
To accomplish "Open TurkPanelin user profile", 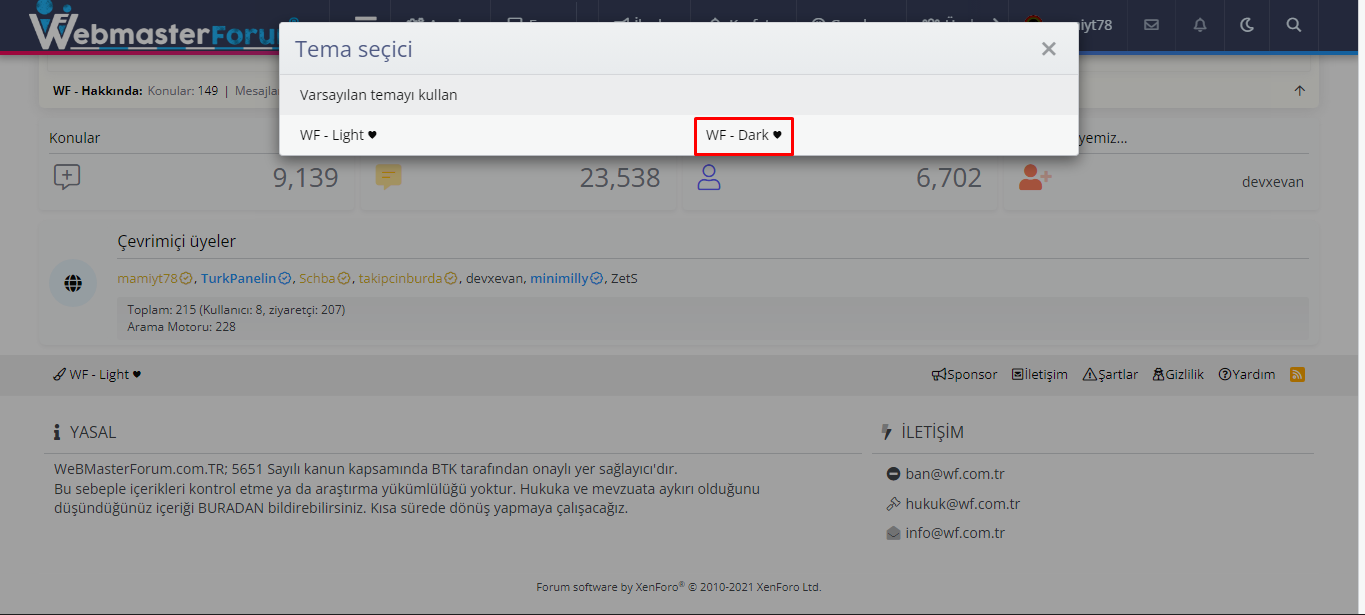I will pos(238,278).
